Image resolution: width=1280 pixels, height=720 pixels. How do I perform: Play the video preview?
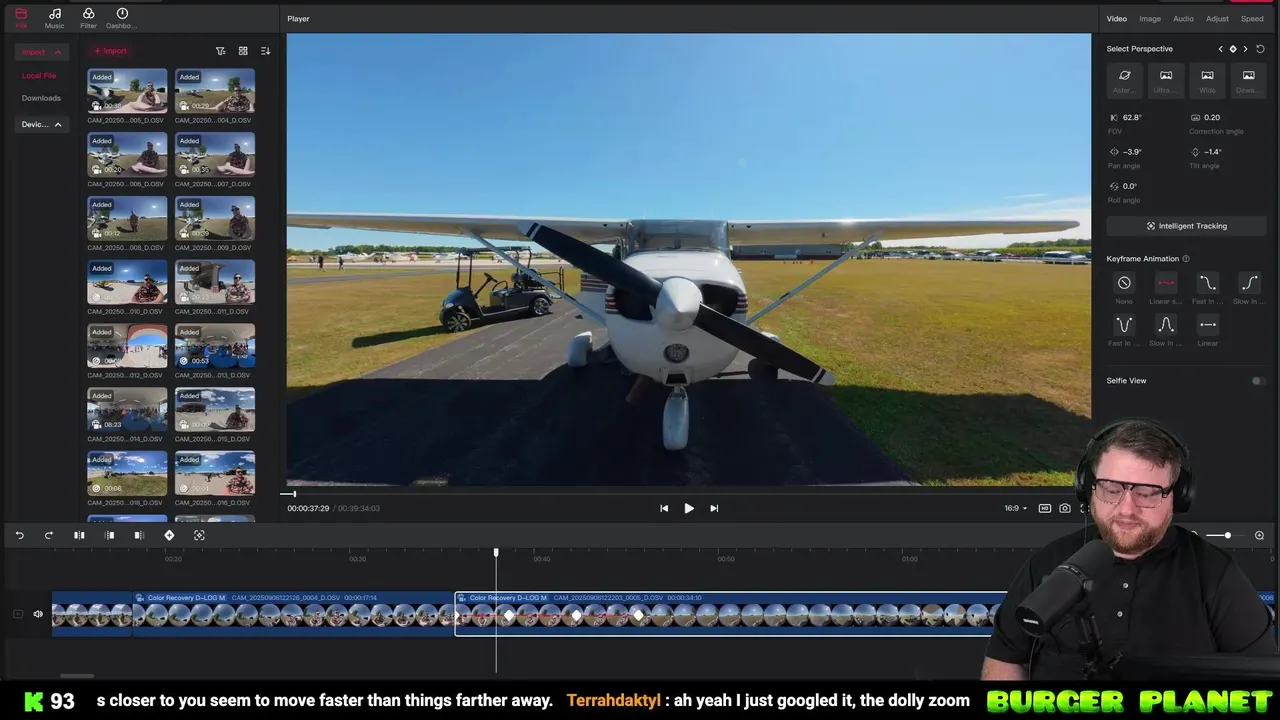(x=689, y=508)
